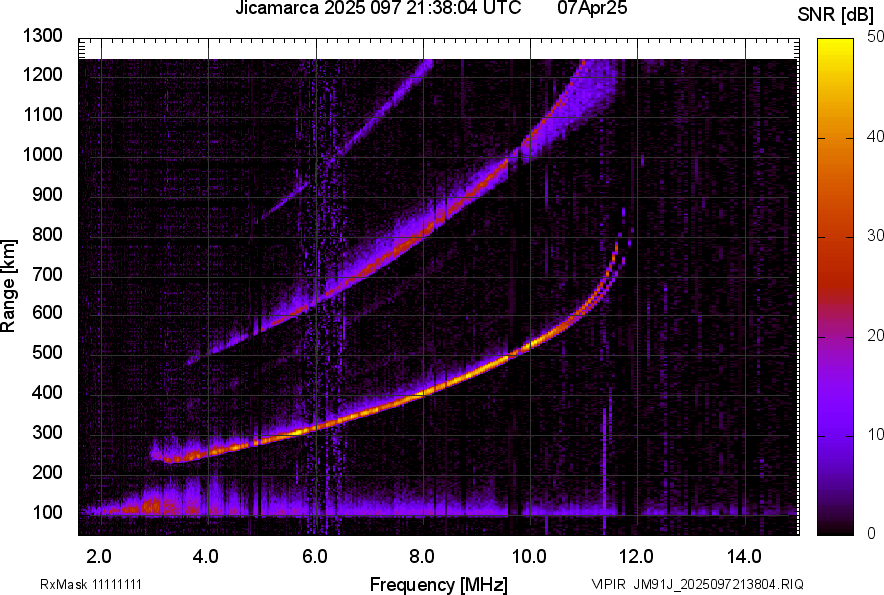The height and width of the screenshot is (595, 884).
Task: Click the range tick label '800'
Action: coord(47,233)
